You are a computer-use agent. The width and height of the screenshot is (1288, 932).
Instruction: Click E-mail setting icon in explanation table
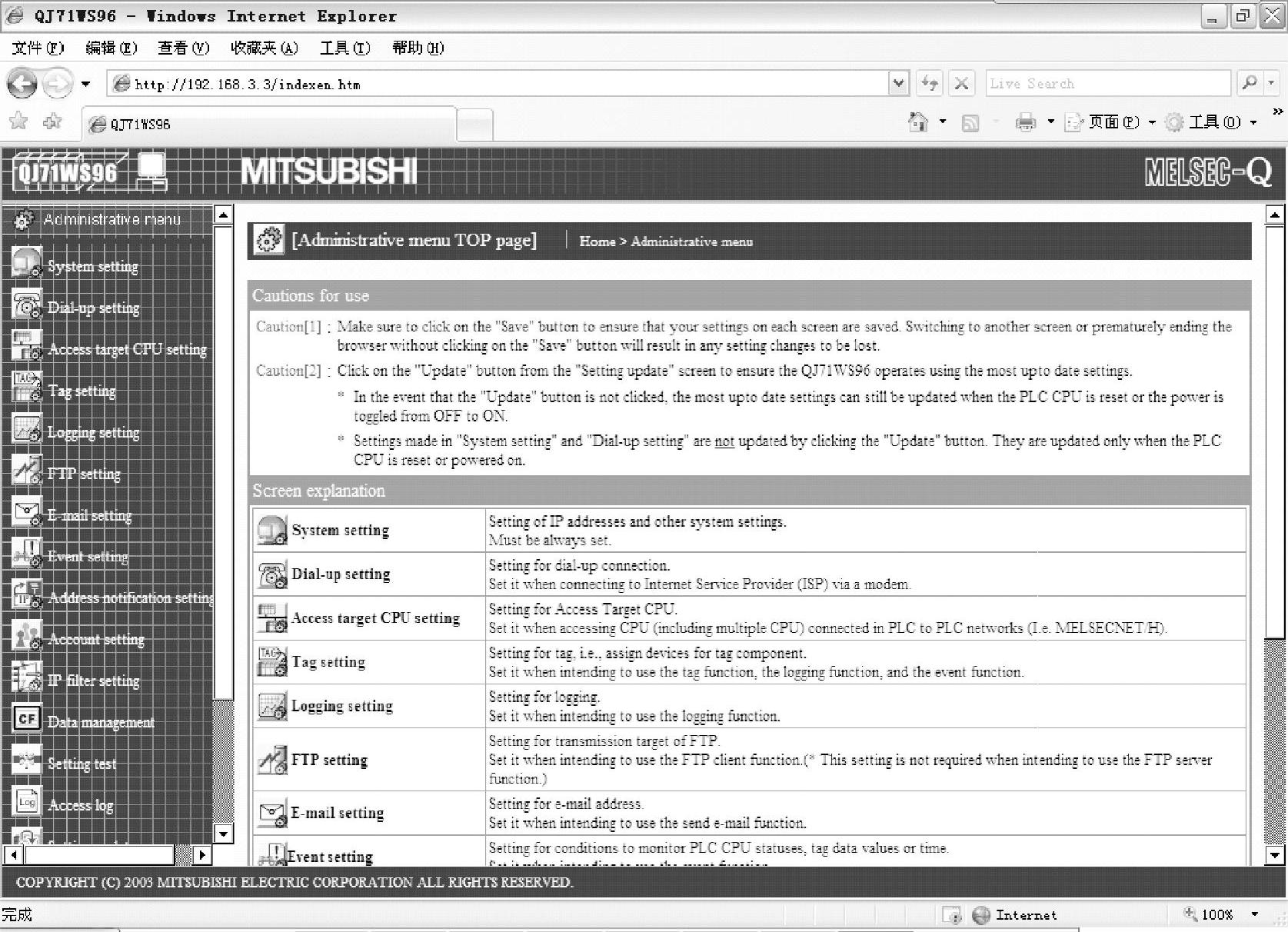point(272,813)
